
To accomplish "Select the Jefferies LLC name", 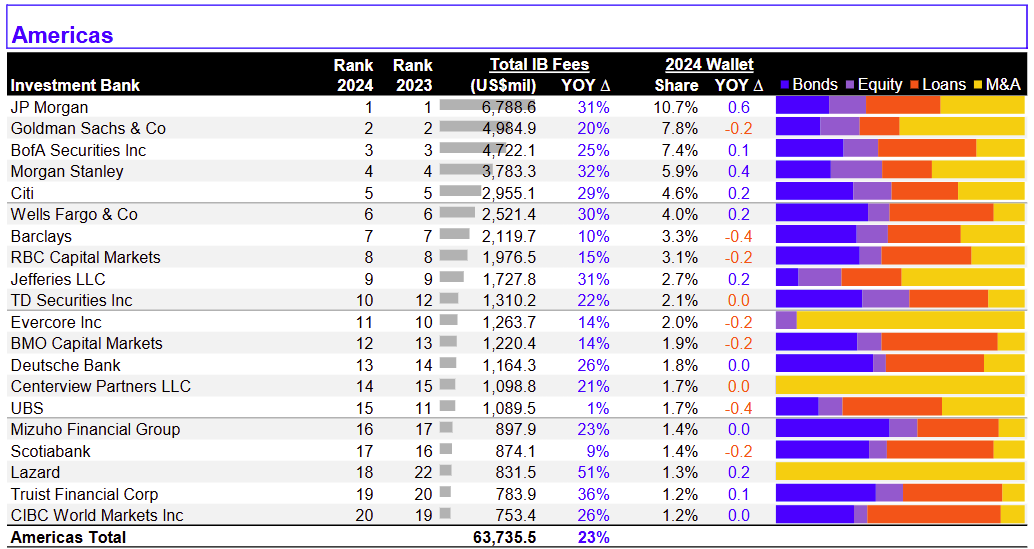I will pos(58,279).
